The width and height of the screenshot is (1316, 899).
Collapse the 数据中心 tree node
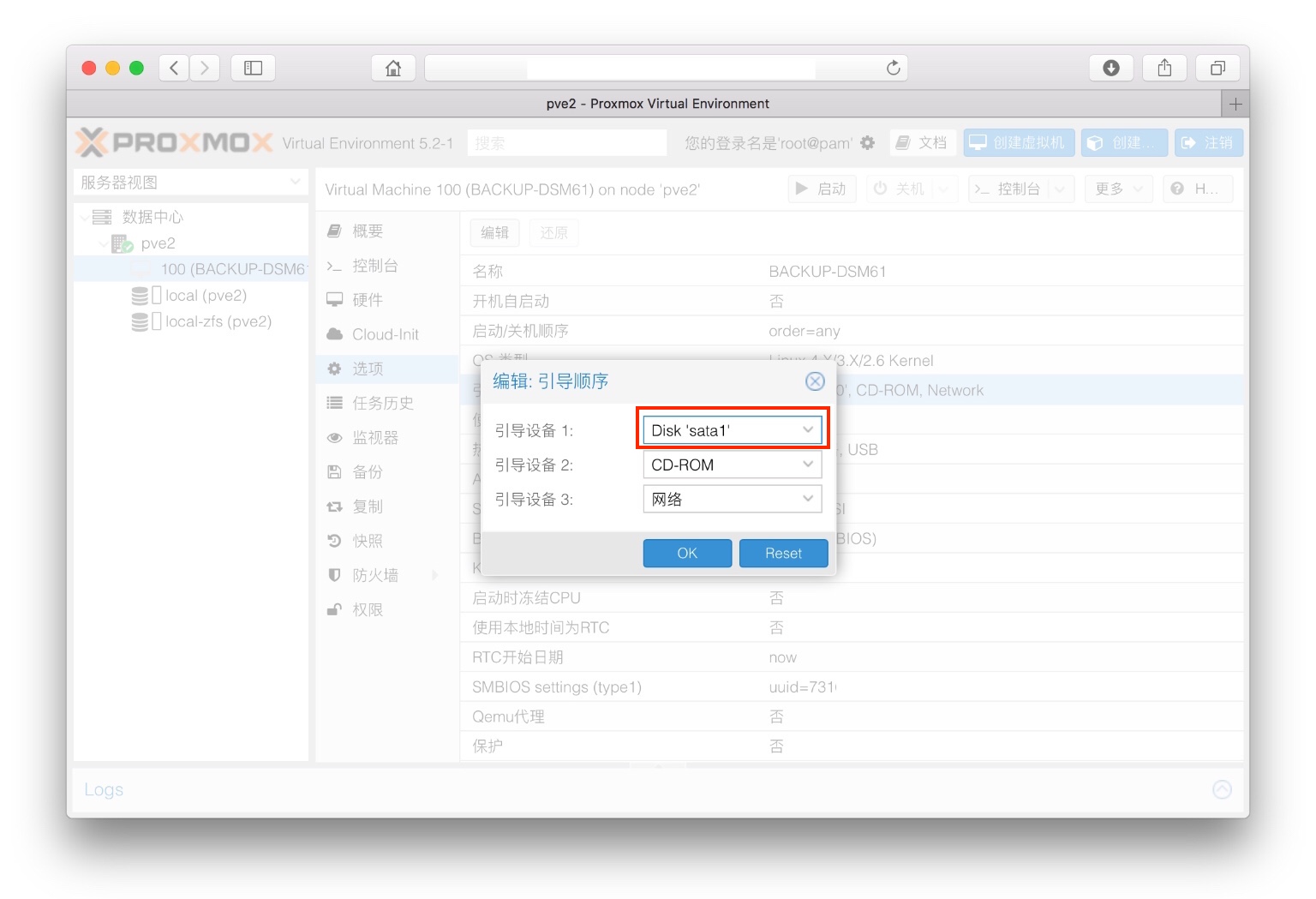point(85,217)
